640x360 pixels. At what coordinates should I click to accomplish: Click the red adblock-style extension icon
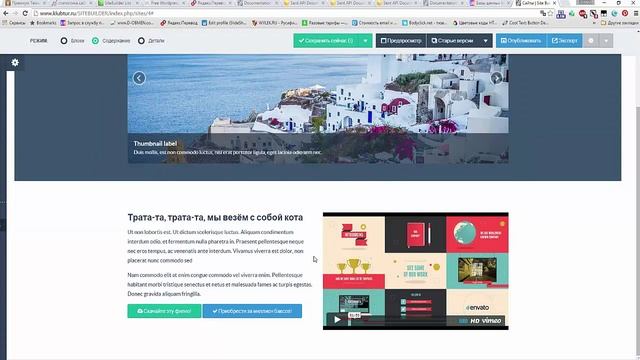click(x=583, y=14)
